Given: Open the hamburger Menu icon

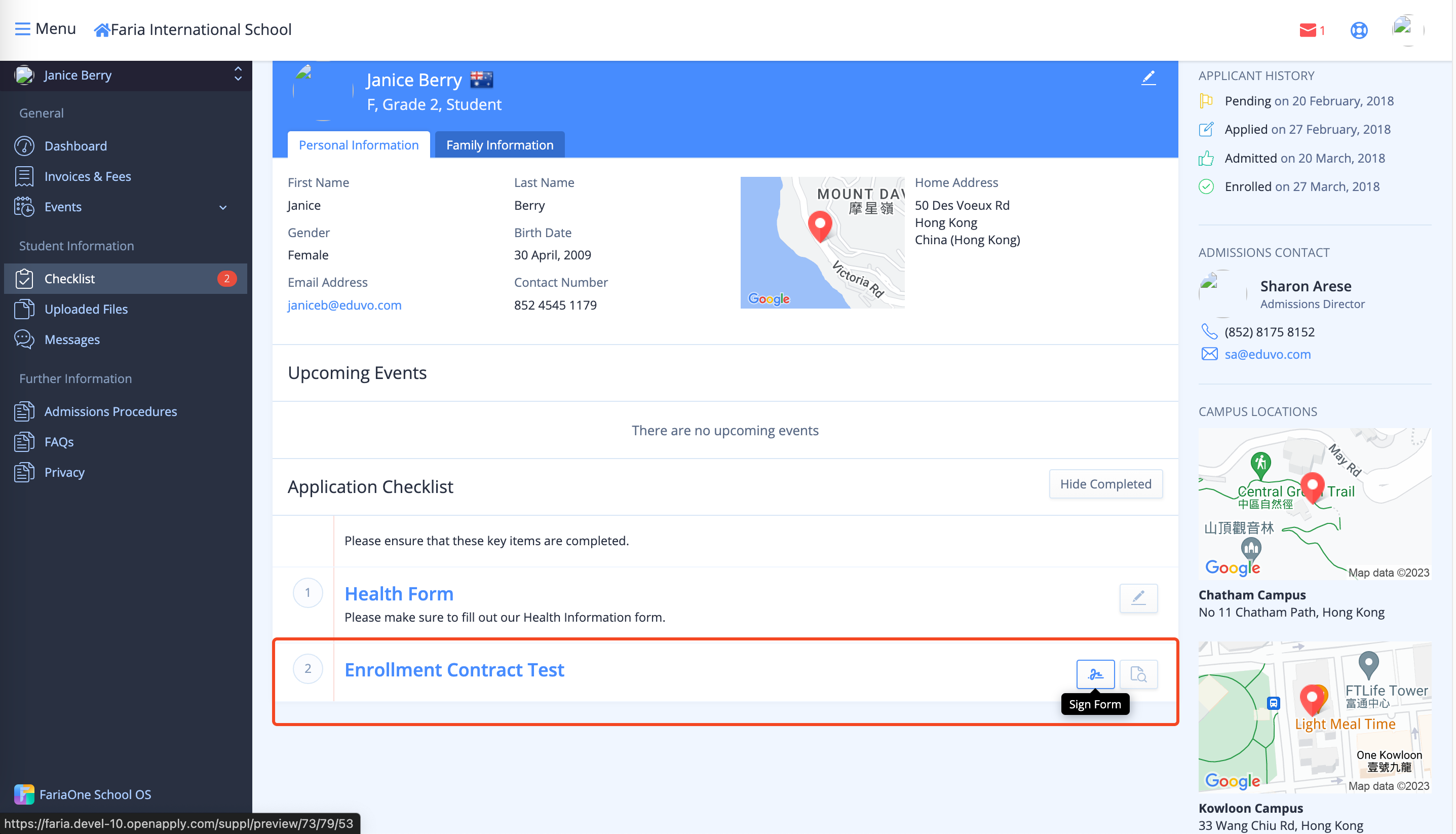Looking at the screenshot, I should coord(22,29).
